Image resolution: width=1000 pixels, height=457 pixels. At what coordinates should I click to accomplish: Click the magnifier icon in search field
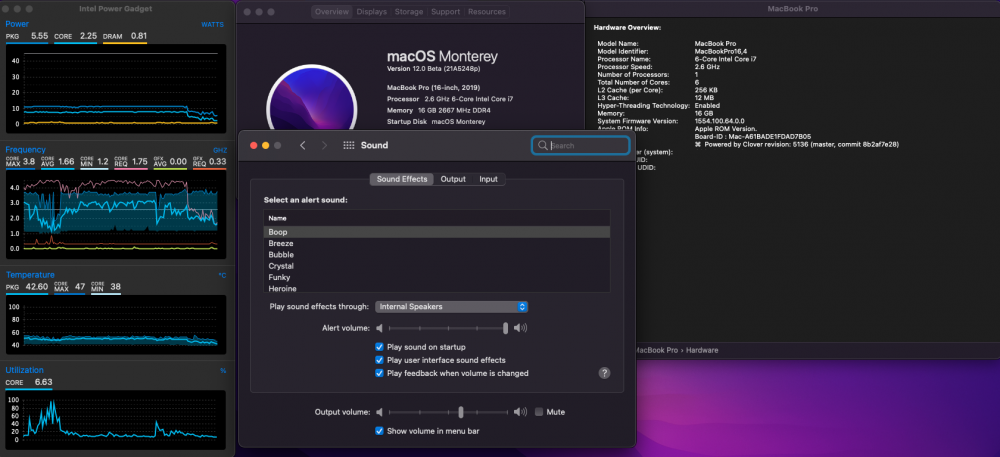tap(543, 145)
